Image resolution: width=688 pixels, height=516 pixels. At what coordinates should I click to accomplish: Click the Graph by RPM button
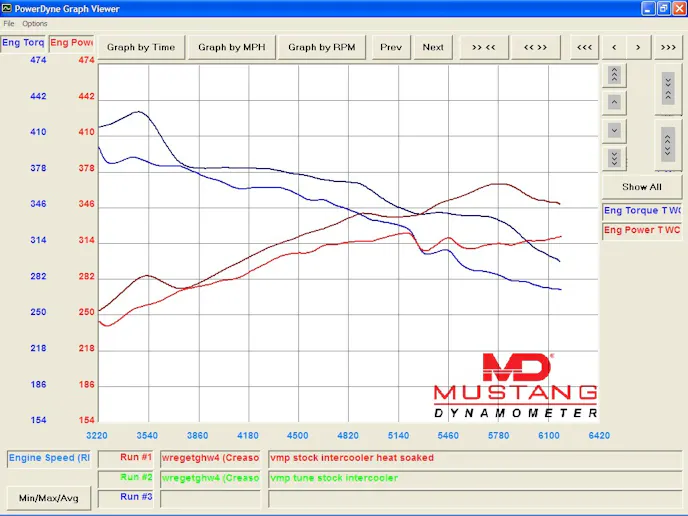coord(321,47)
